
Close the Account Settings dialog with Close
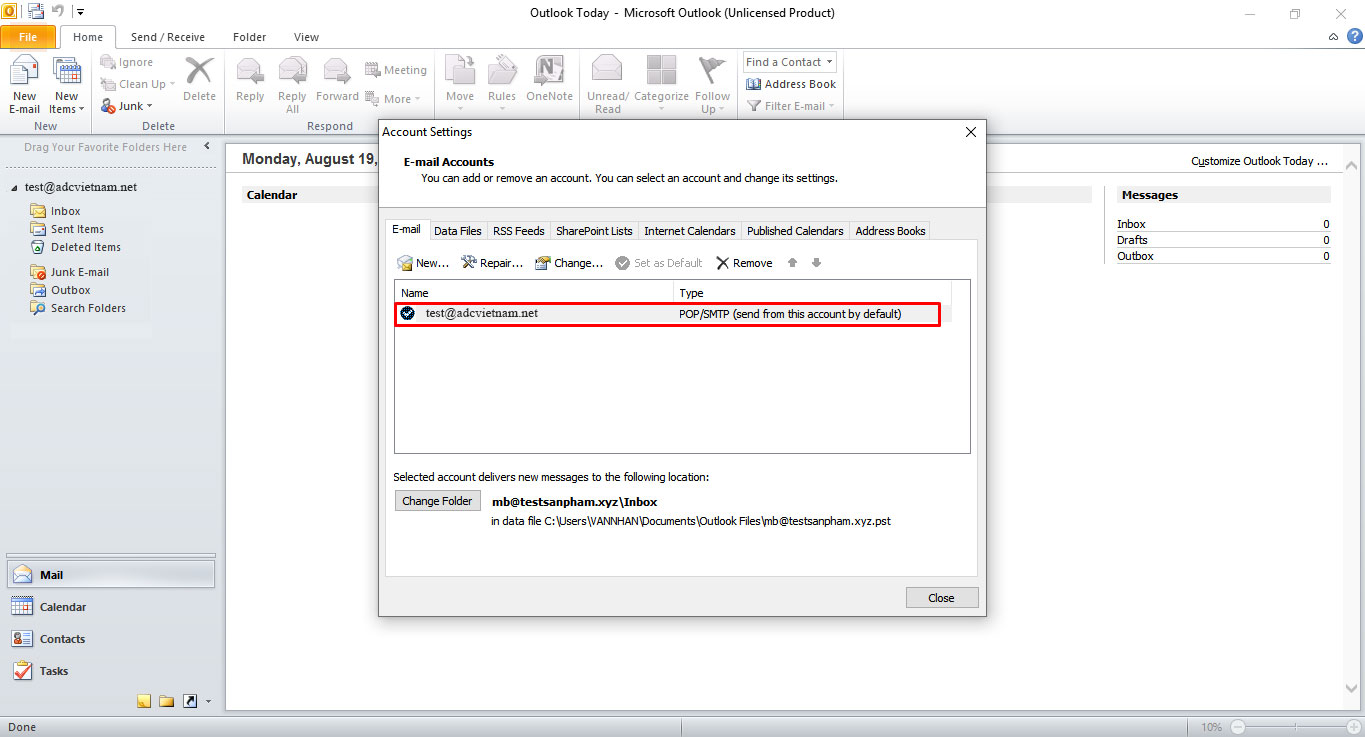point(941,598)
